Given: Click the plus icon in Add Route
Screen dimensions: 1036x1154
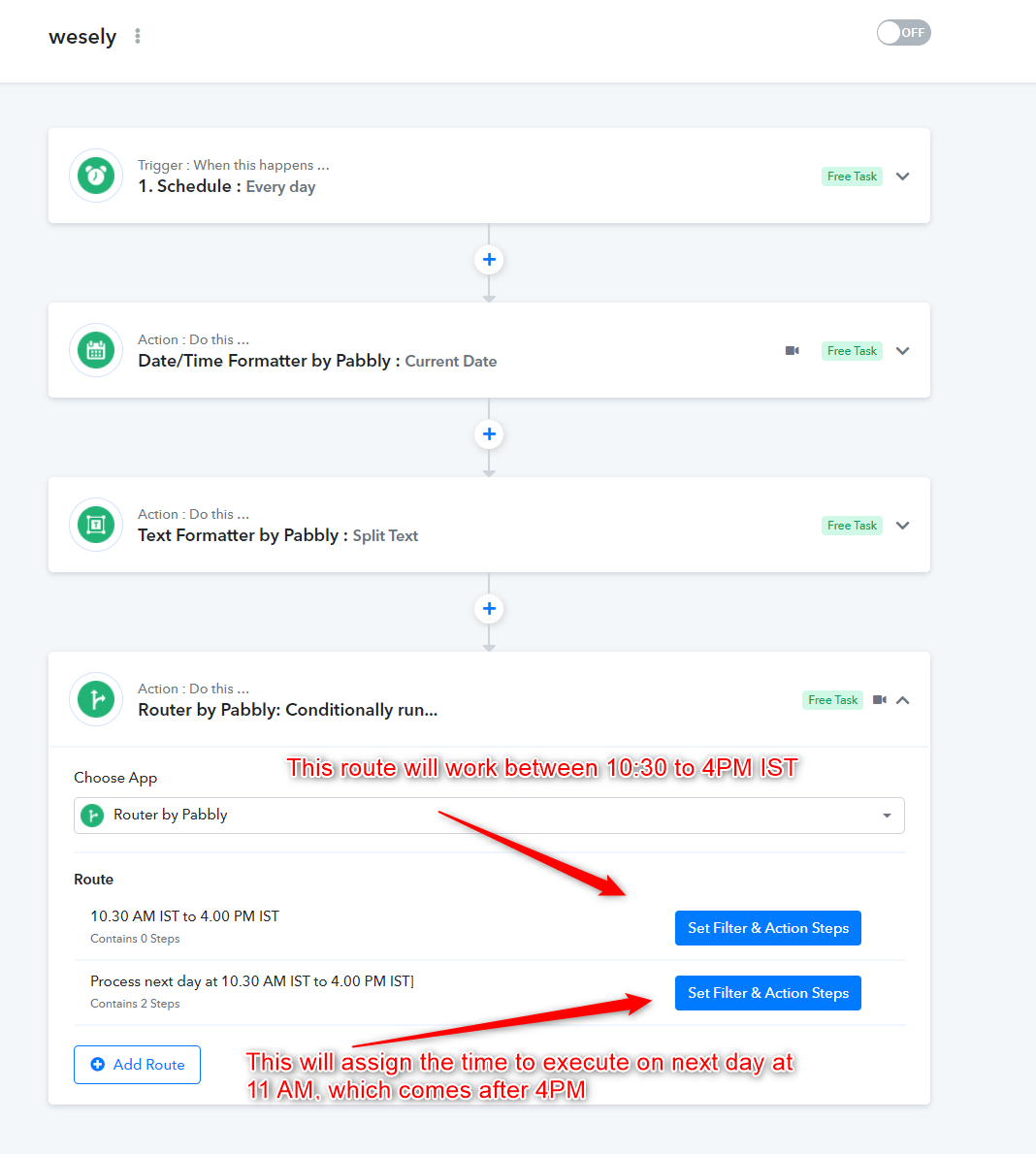Looking at the screenshot, I should point(97,1064).
